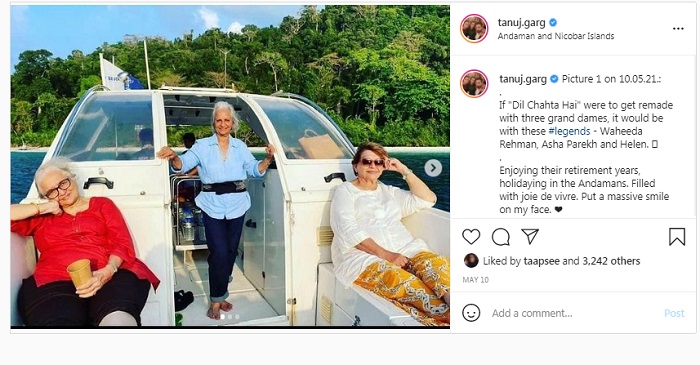Open the emoji picker smiley icon

[471, 313]
